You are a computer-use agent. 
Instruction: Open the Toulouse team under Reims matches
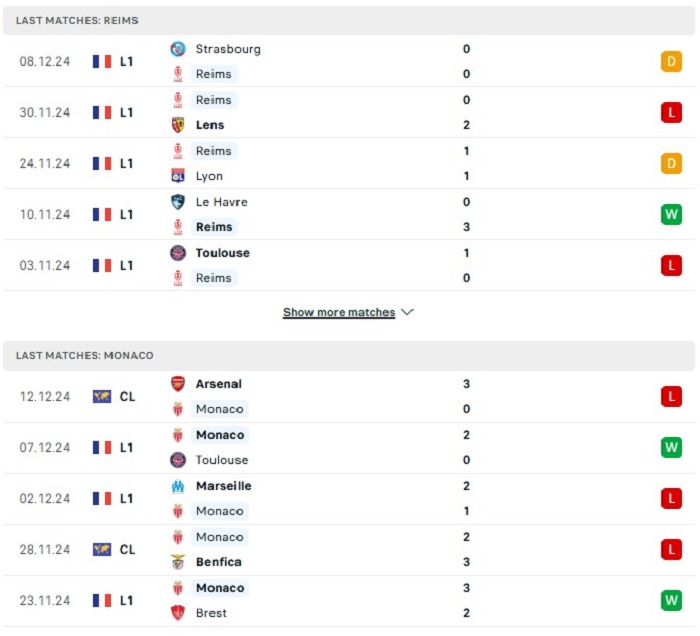[x=222, y=253]
